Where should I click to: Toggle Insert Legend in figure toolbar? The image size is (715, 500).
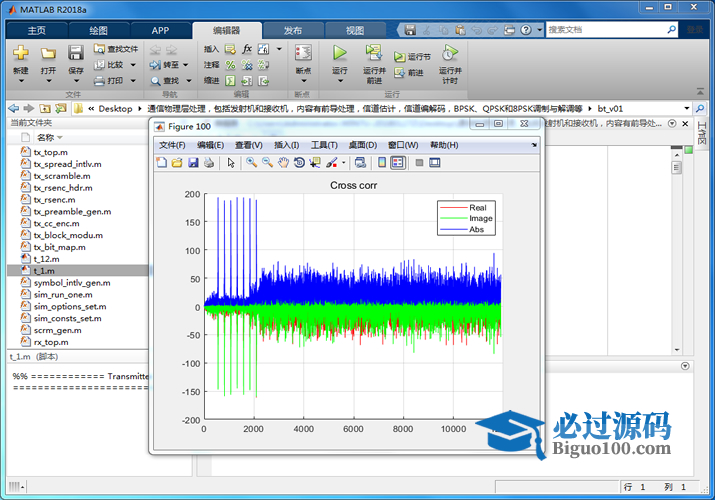point(398,162)
